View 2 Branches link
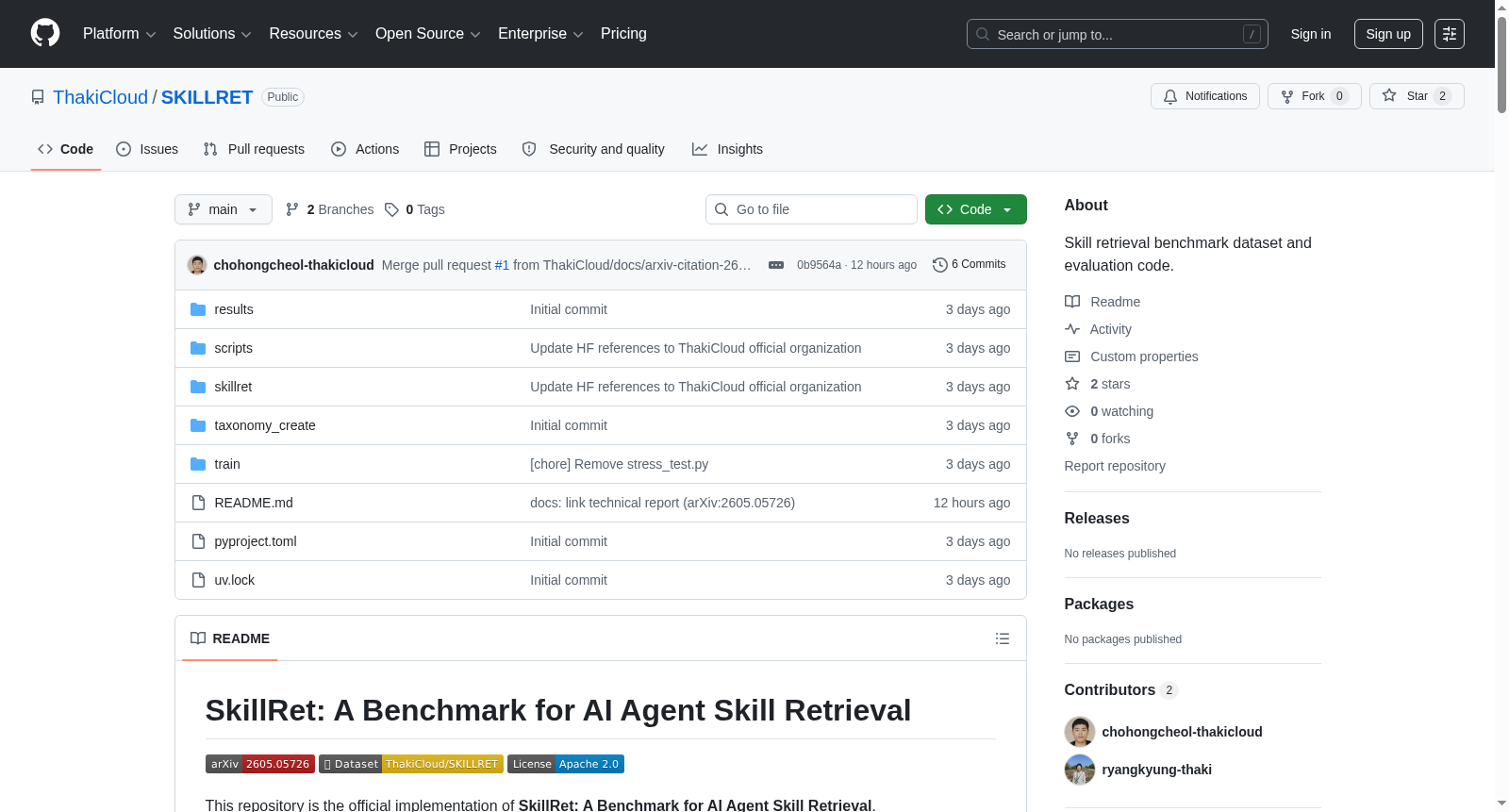The image size is (1509, 812). click(x=330, y=209)
